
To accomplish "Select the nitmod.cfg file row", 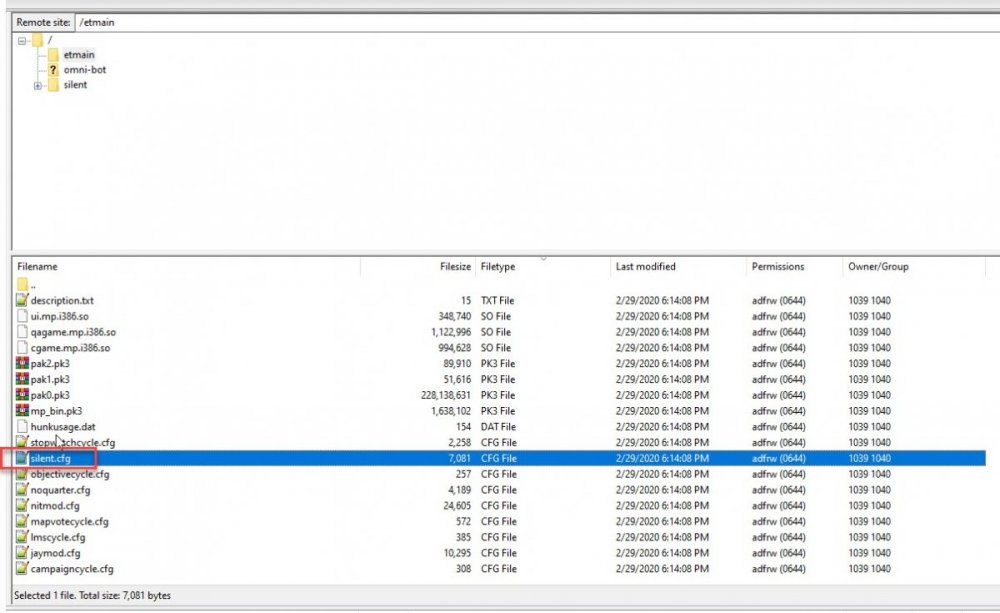I will tap(56, 506).
